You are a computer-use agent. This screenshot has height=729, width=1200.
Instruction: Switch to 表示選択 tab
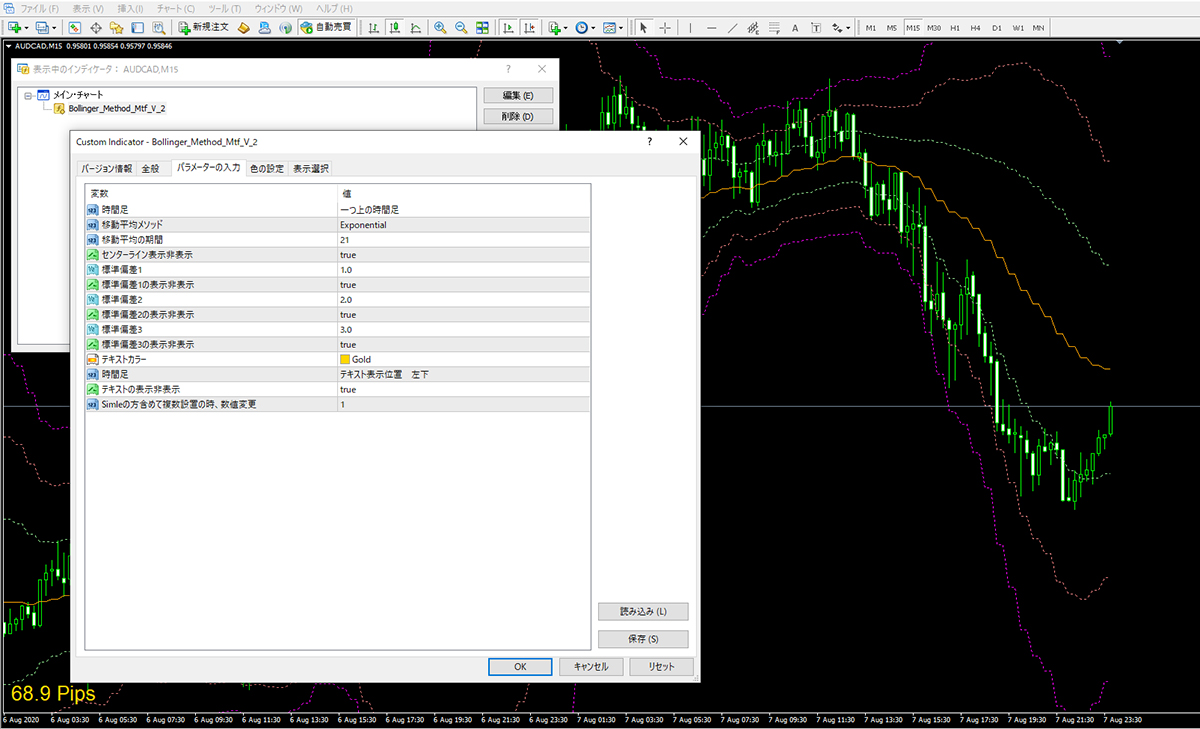[x=310, y=168]
